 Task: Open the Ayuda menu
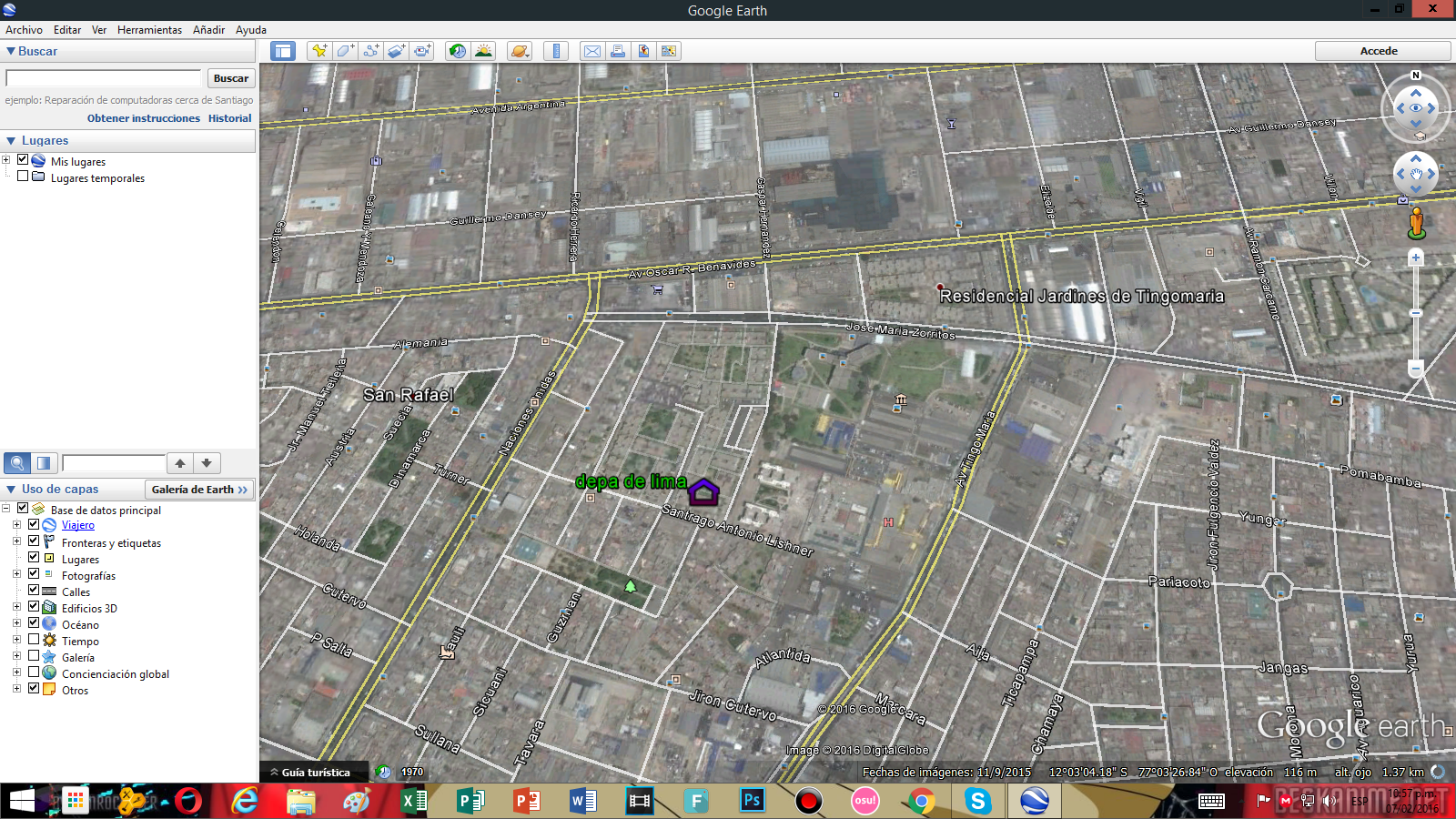pos(251,30)
